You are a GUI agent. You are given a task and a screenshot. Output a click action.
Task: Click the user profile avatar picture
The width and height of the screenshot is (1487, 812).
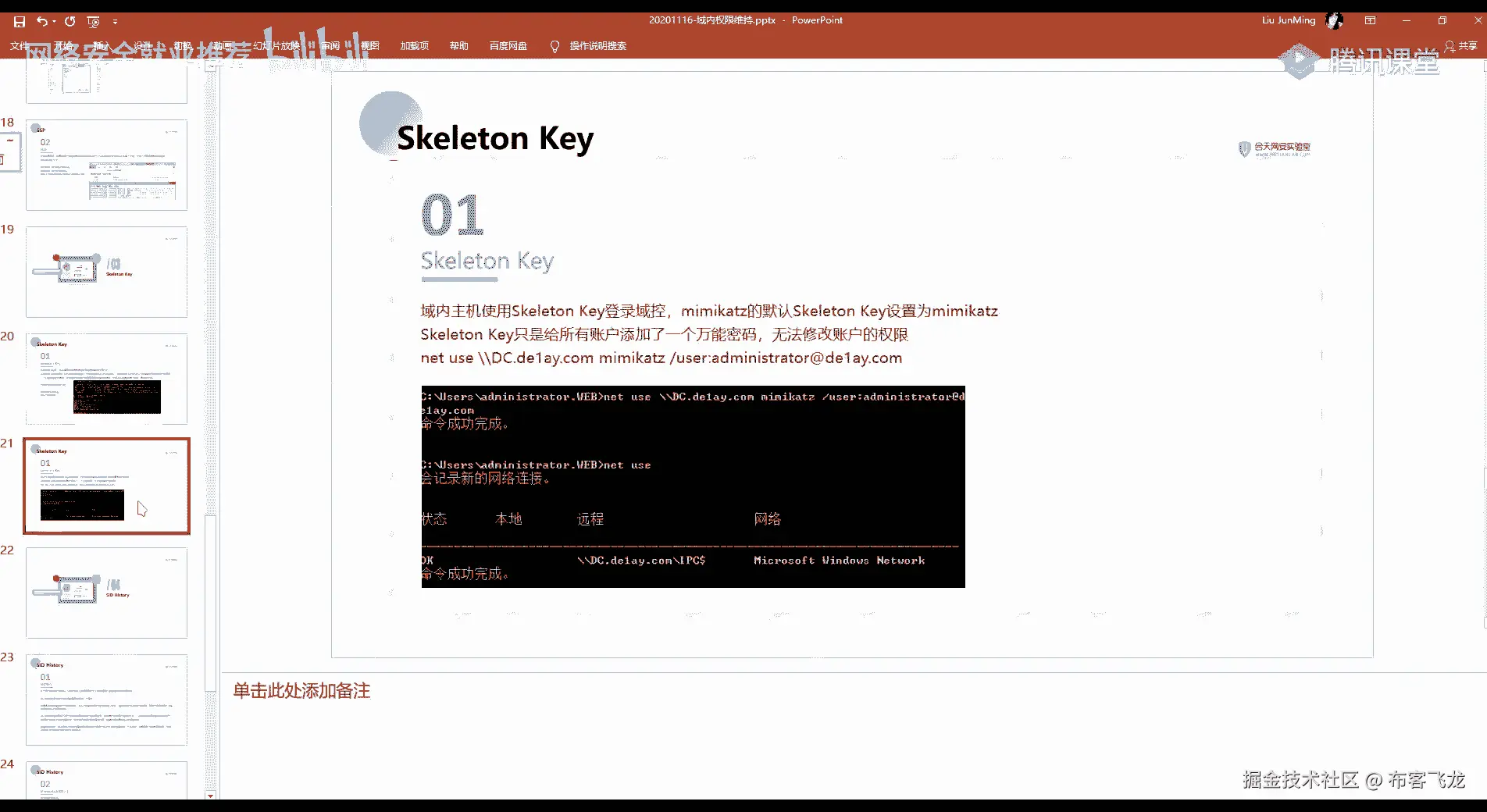click(x=1335, y=20)
